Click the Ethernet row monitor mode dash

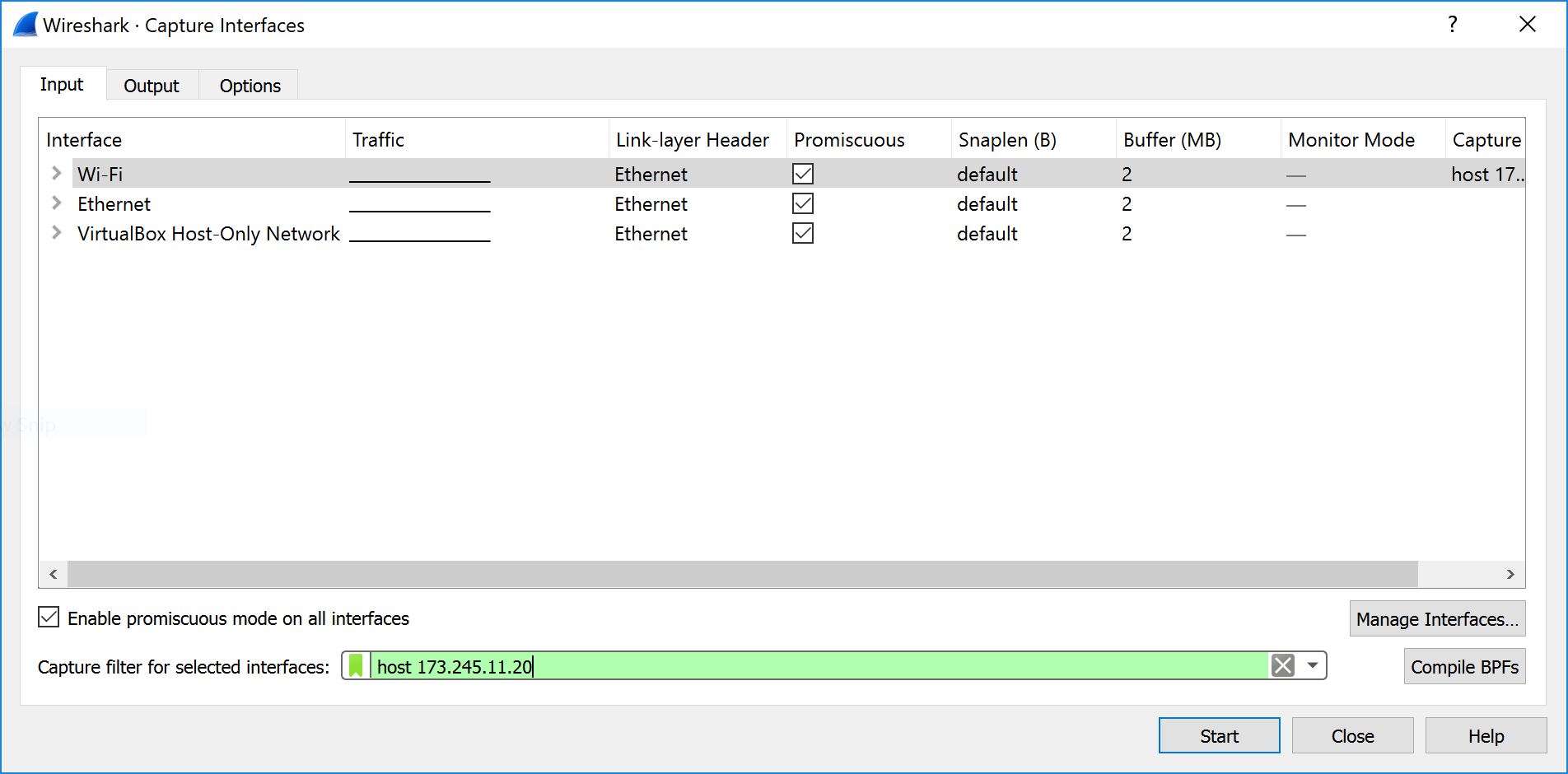tap(1296, 205)
